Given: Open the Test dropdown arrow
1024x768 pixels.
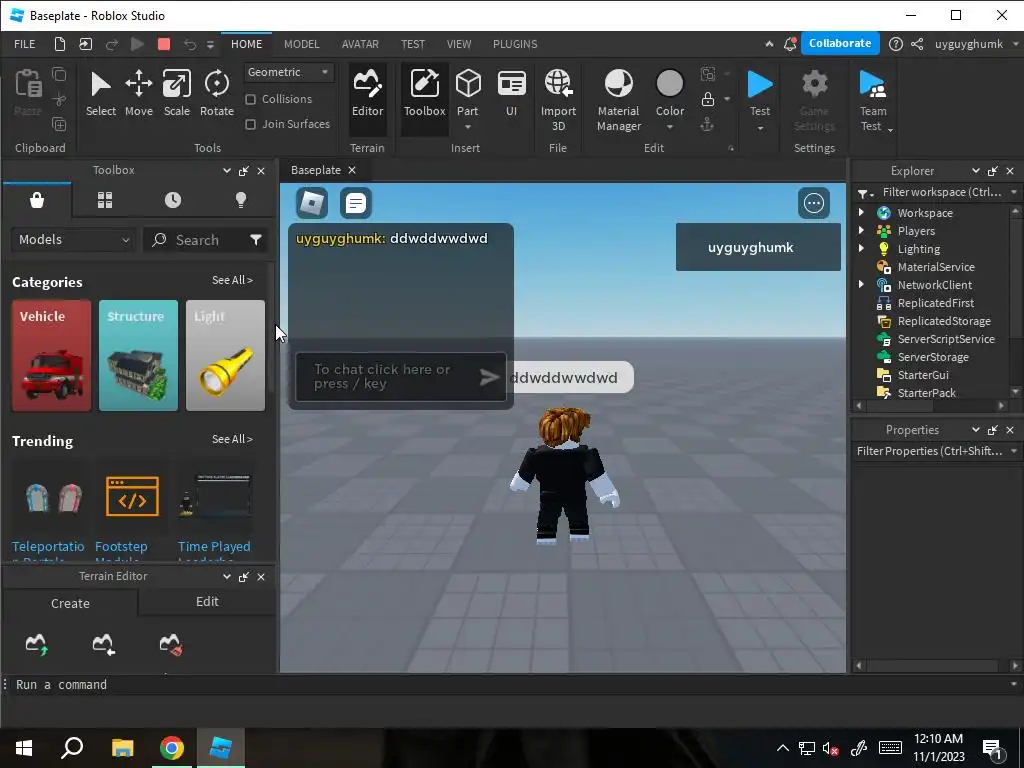Looking at the screenshot, I should [760, 128].
